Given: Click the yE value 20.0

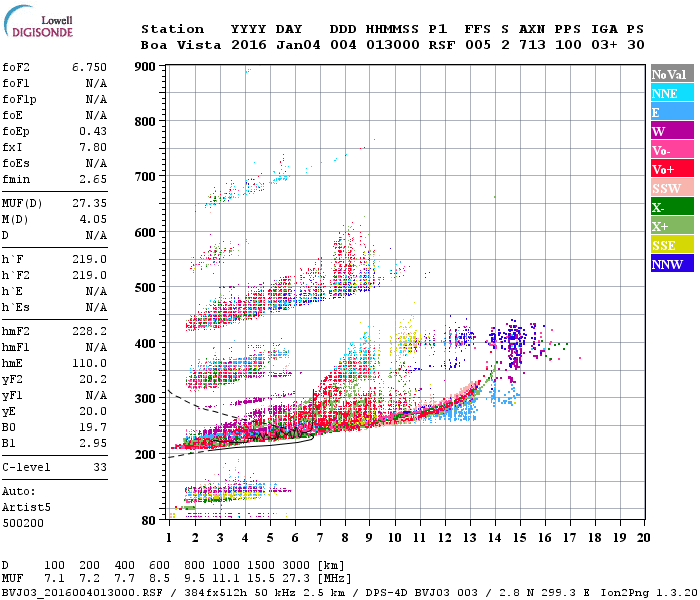Looking at the screenshot, I should pos(93,411).
